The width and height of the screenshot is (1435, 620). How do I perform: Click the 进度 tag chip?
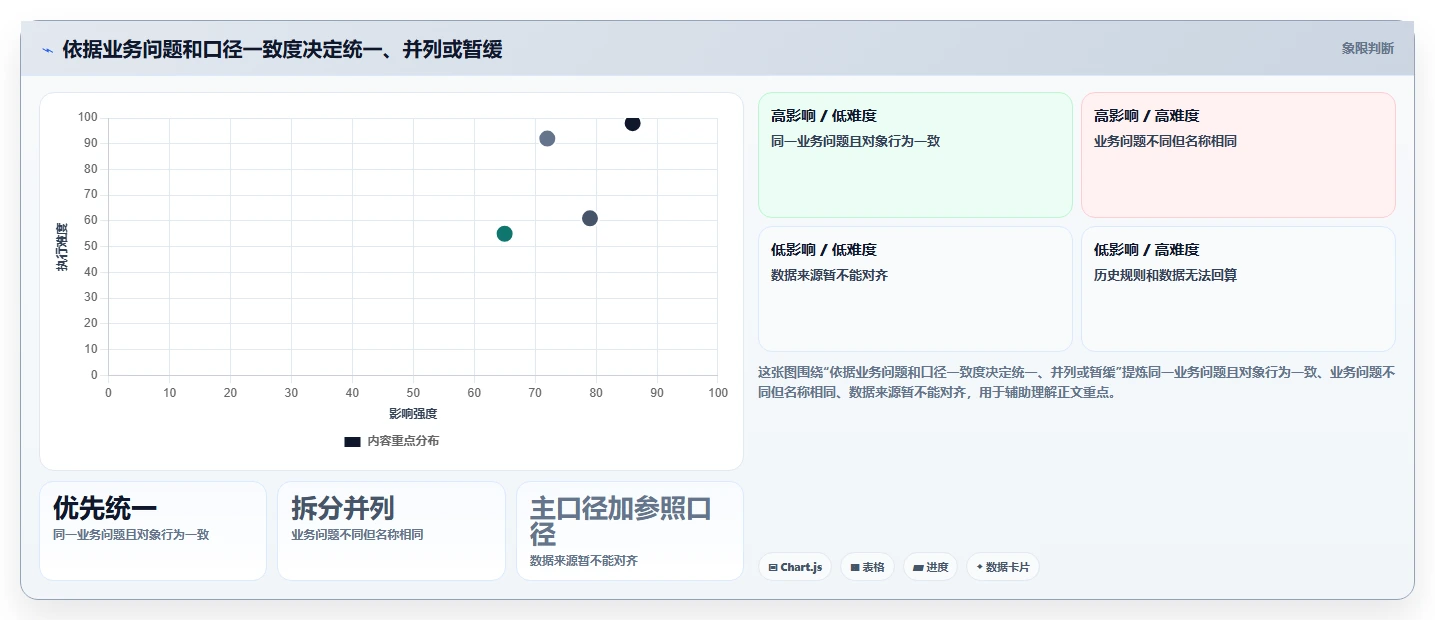930,567
